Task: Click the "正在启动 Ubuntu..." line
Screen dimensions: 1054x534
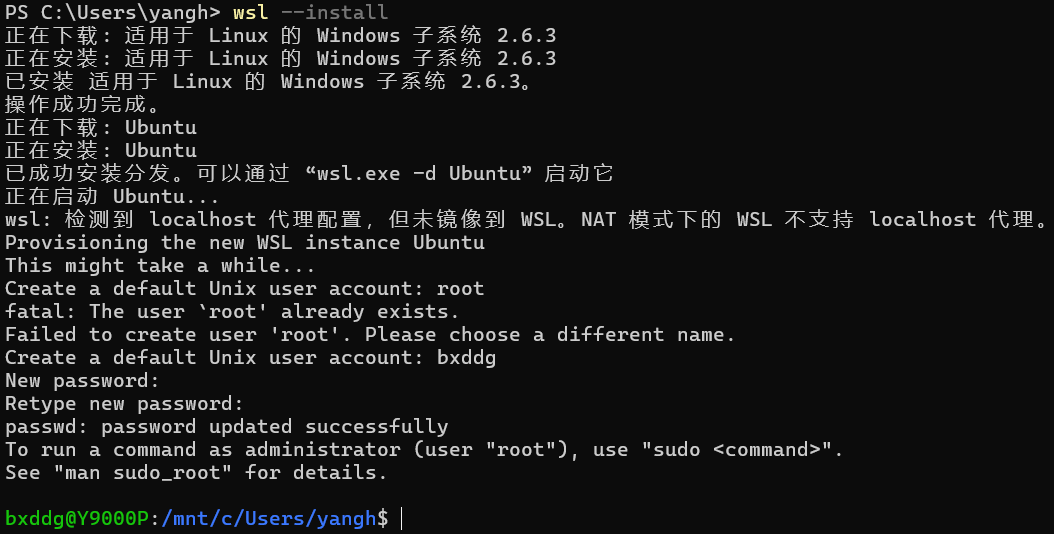Action: click(112, 196)
